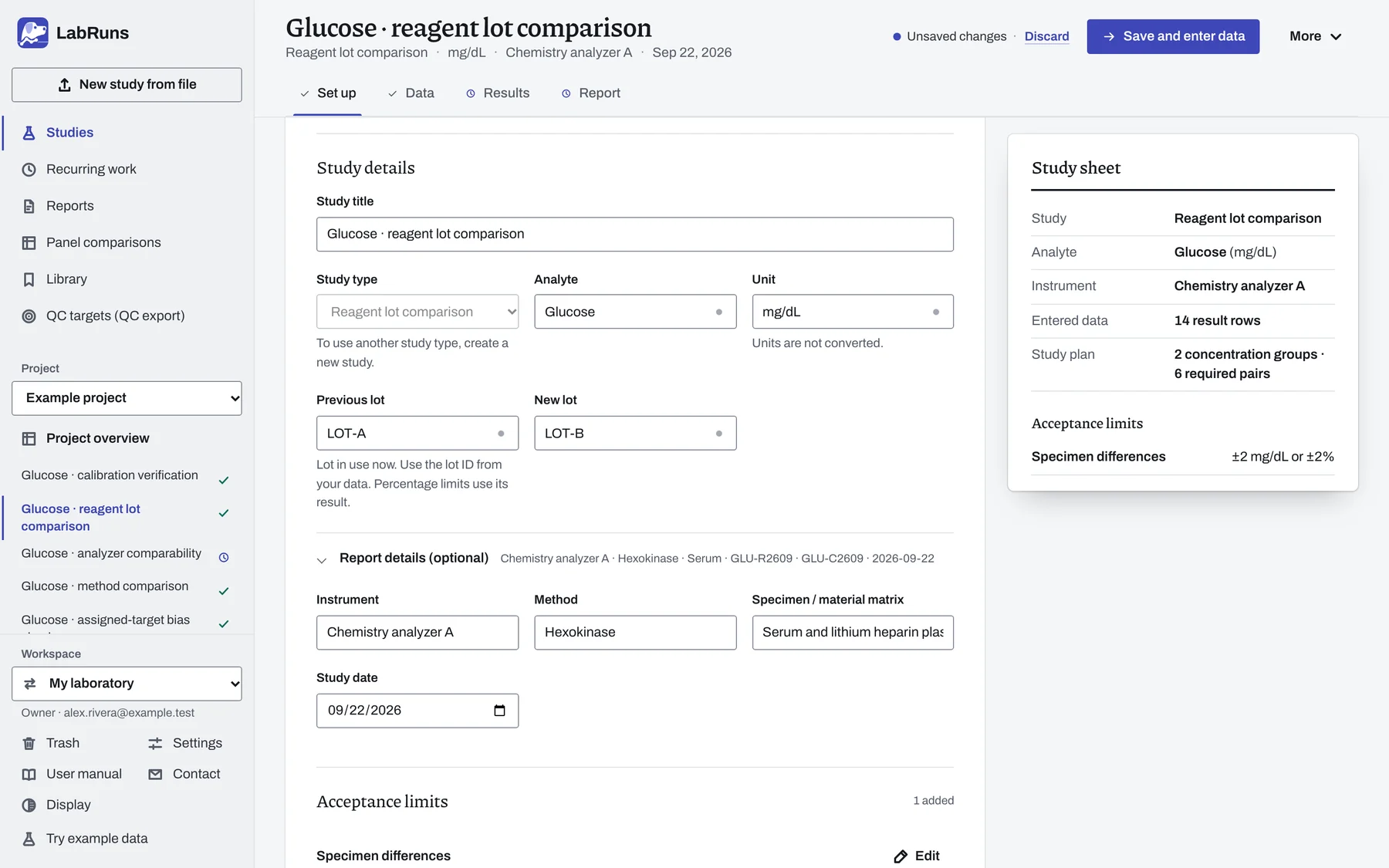Switch to the Data tab

coord(411,93)
